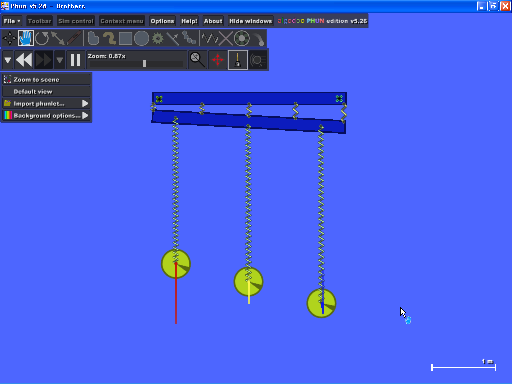513x385 pixels.
Task: Select the Move tool with four arrows
Action: [x=9, y=39]
